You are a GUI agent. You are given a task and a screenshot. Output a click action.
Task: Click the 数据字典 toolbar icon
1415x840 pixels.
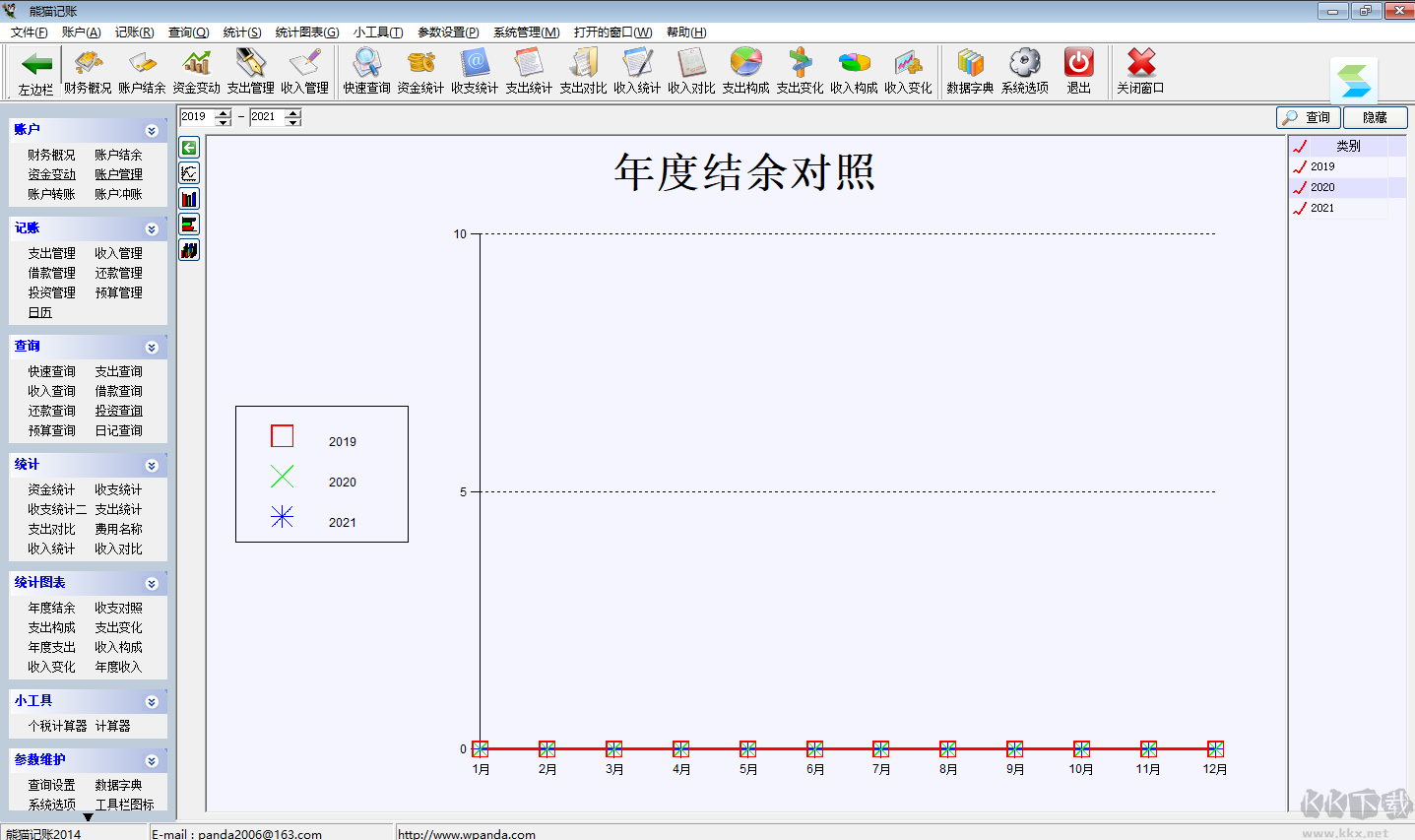click(x=969, y=69)
